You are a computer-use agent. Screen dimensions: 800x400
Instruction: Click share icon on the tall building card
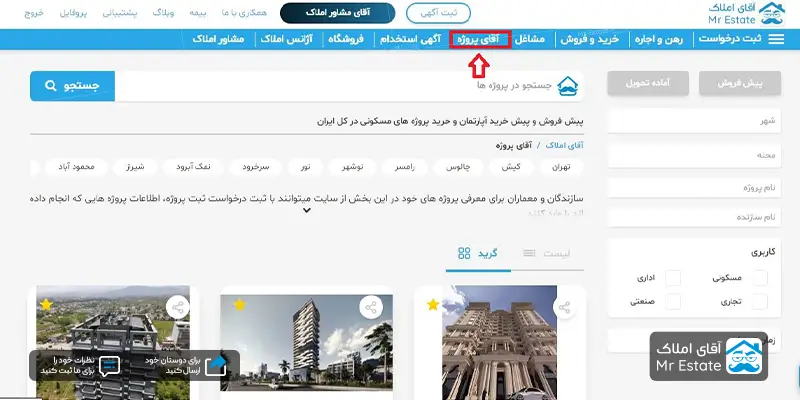coord(565,307)
